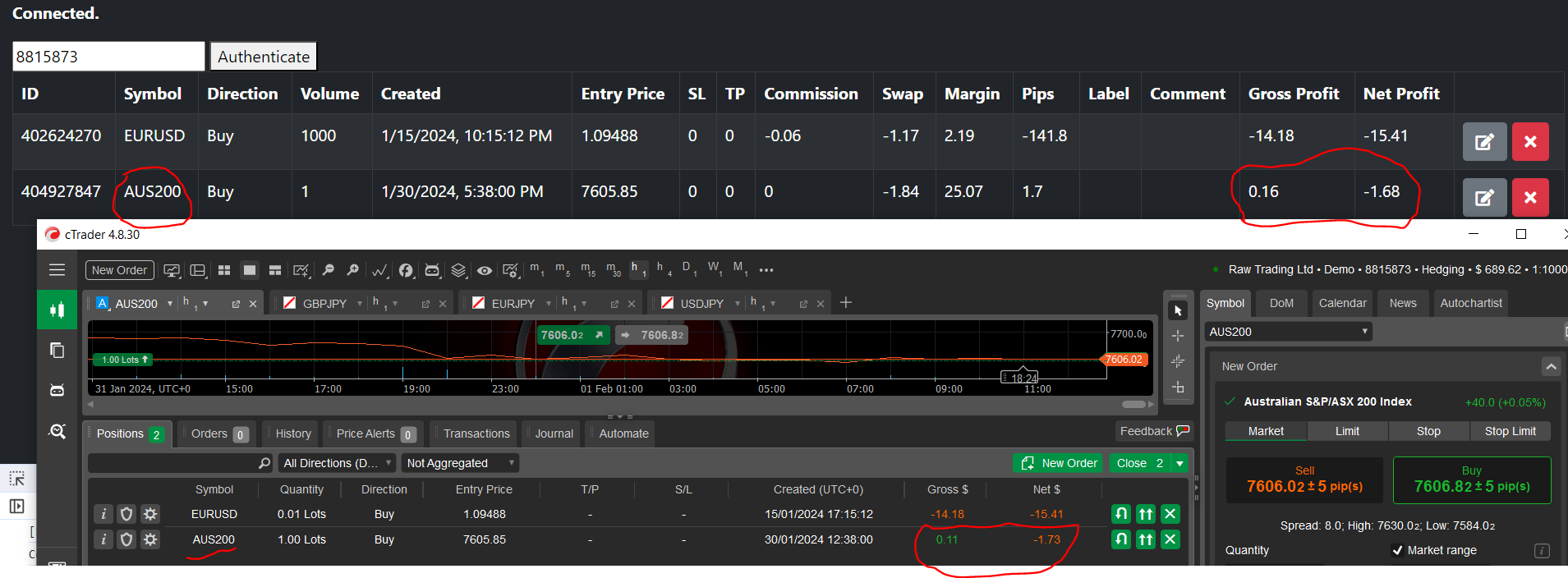Select the Stop Limit order type
The height and width of the screenshot is (578, 1568).
click(1510, 431)
